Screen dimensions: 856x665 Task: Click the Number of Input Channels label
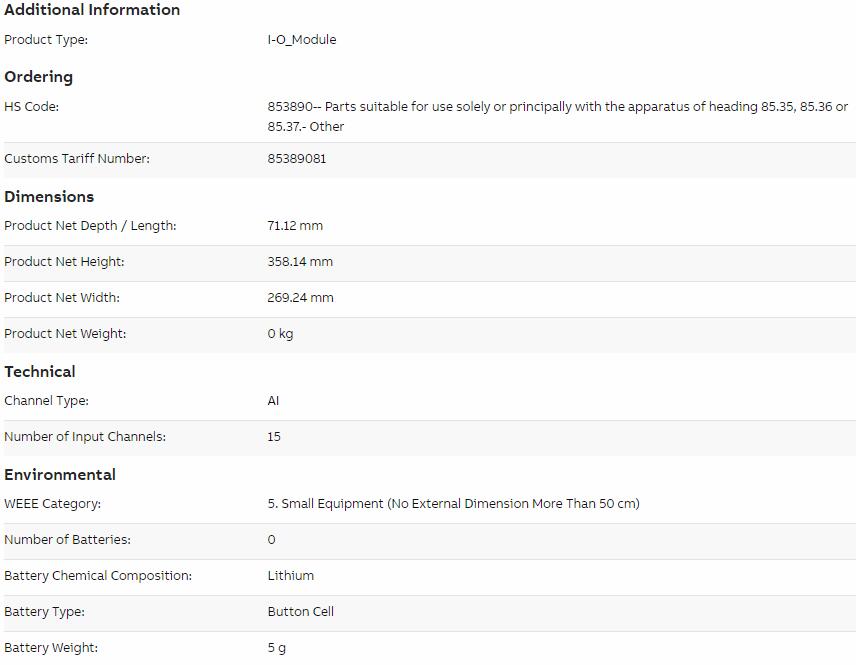click(85, 437)
